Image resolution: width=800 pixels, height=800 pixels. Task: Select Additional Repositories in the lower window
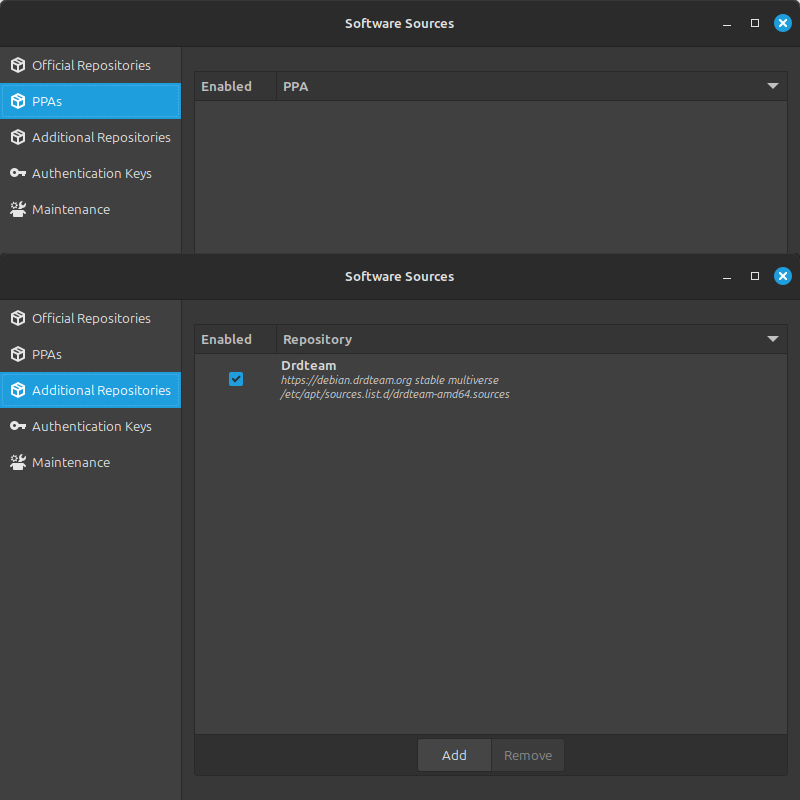[90, 390]
